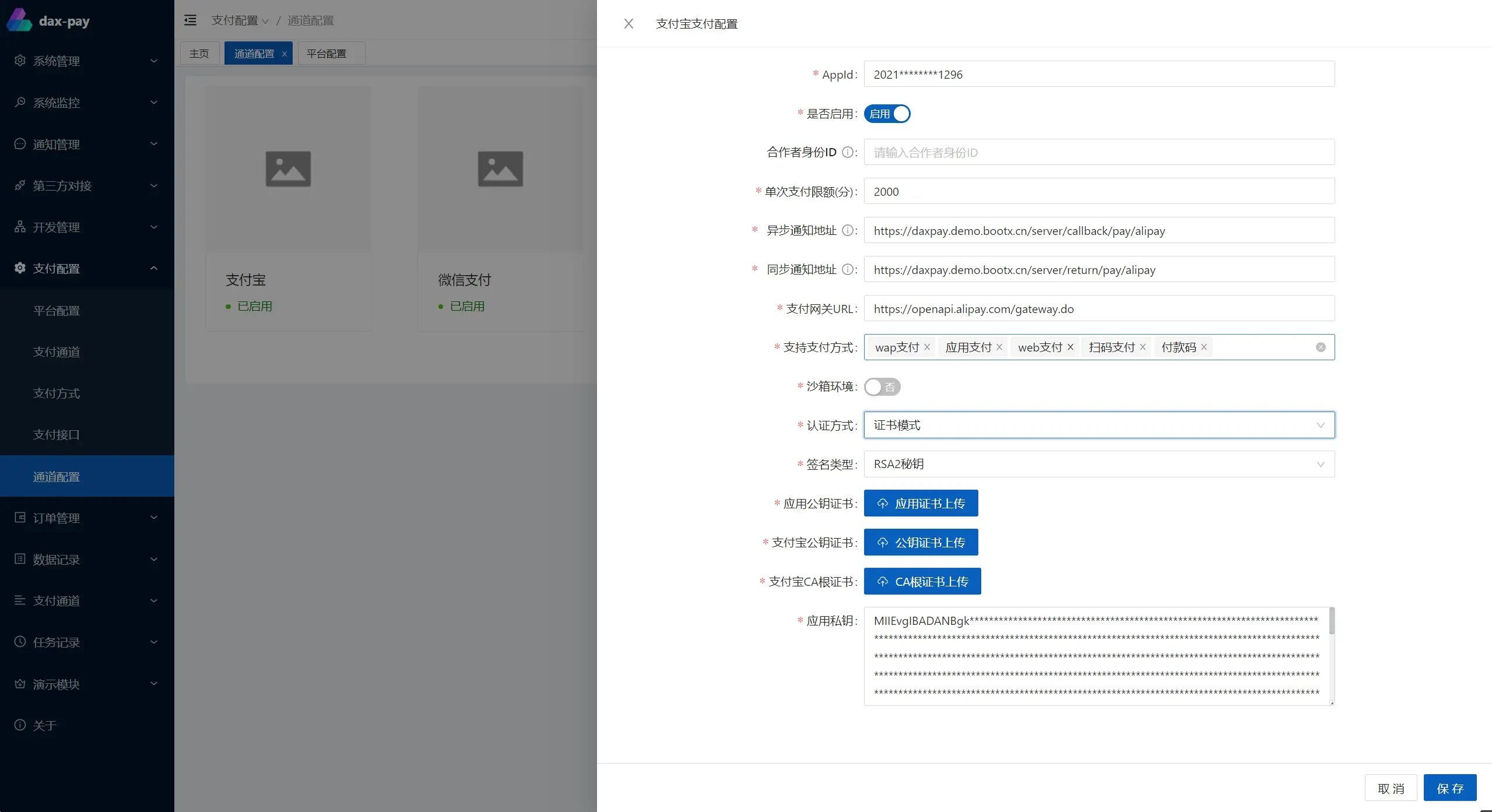Open the 支付配置 breadcrumb dropdown
This screenshot has height=812, width=1492.
(x=240, y=20)
